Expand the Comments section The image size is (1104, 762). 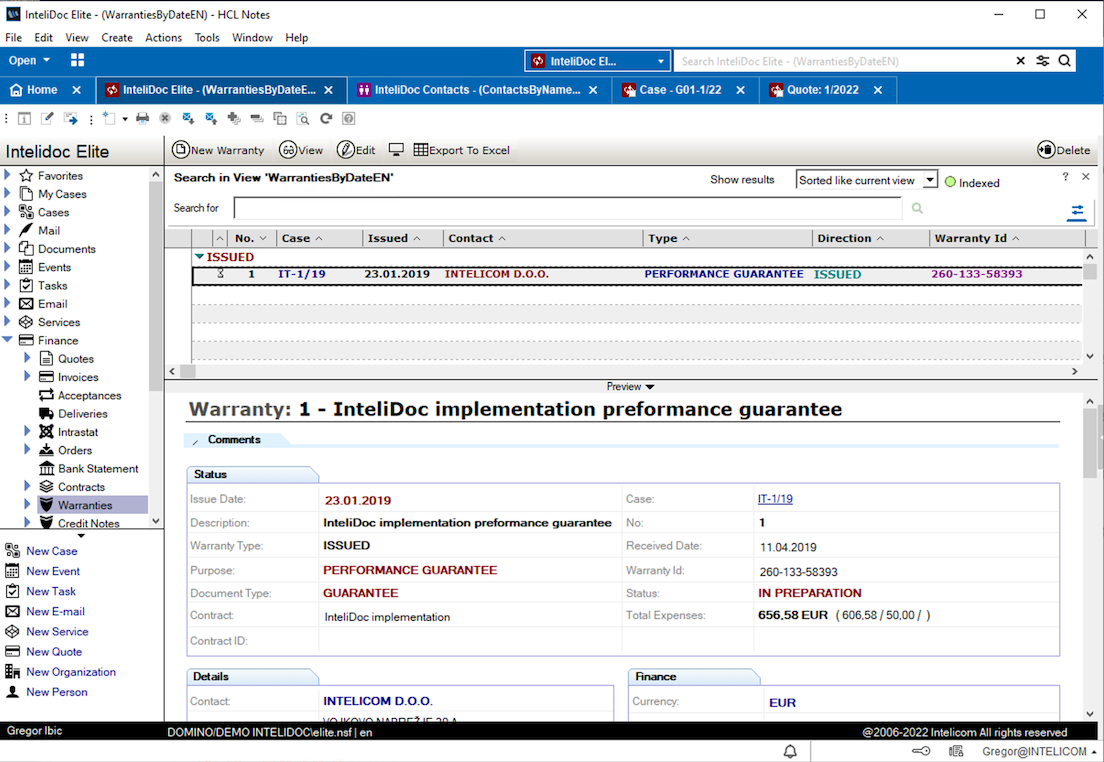click(x=195, y=441)
